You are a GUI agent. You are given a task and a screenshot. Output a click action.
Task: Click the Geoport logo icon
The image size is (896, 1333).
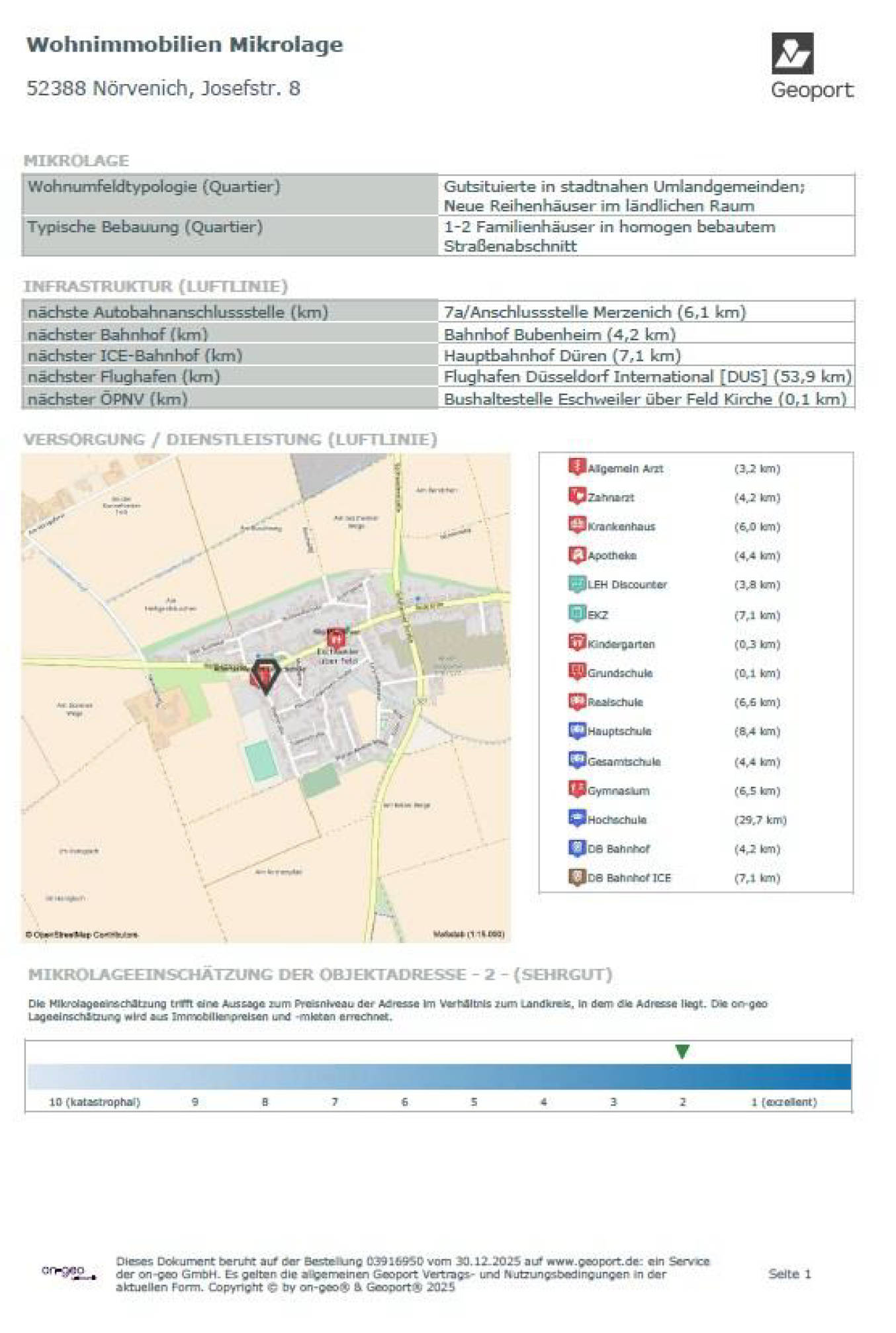tap(792, 54)
